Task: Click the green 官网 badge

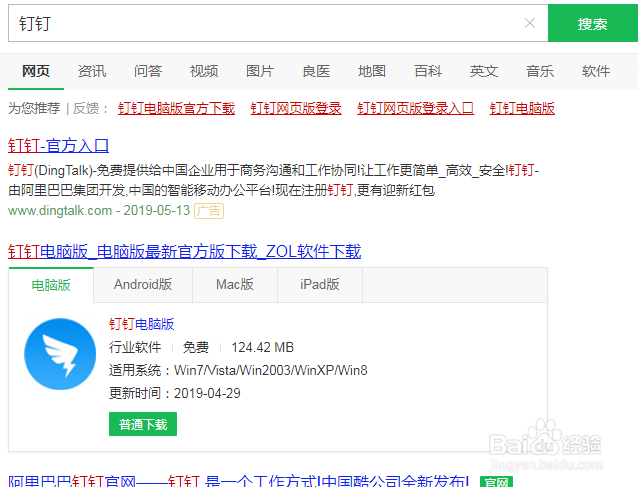Action: click(x=496, y=482)
